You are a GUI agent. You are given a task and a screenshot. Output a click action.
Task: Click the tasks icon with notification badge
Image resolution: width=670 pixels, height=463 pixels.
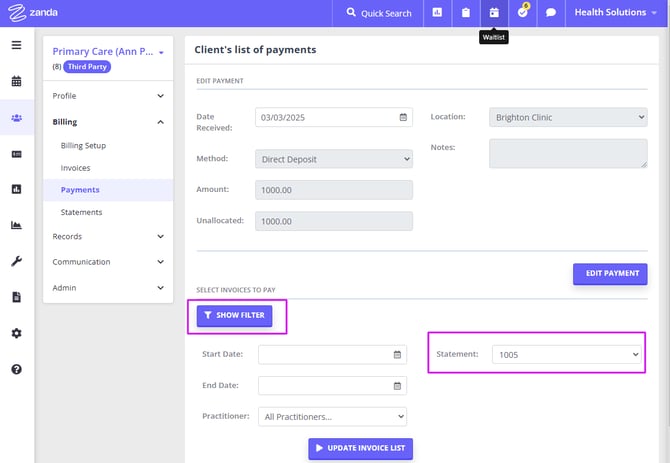click(x=522, y=13)
